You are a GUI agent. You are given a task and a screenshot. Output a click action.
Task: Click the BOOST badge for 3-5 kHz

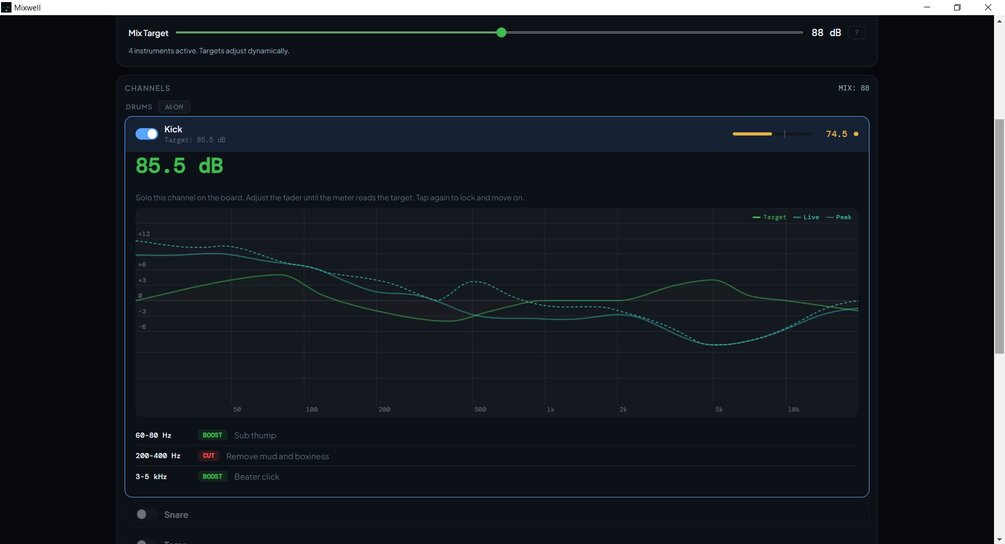(x=212, y=476)
